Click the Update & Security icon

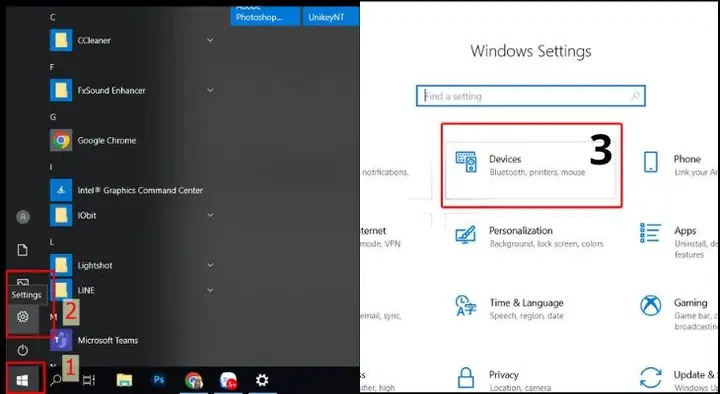pos(651,377)
